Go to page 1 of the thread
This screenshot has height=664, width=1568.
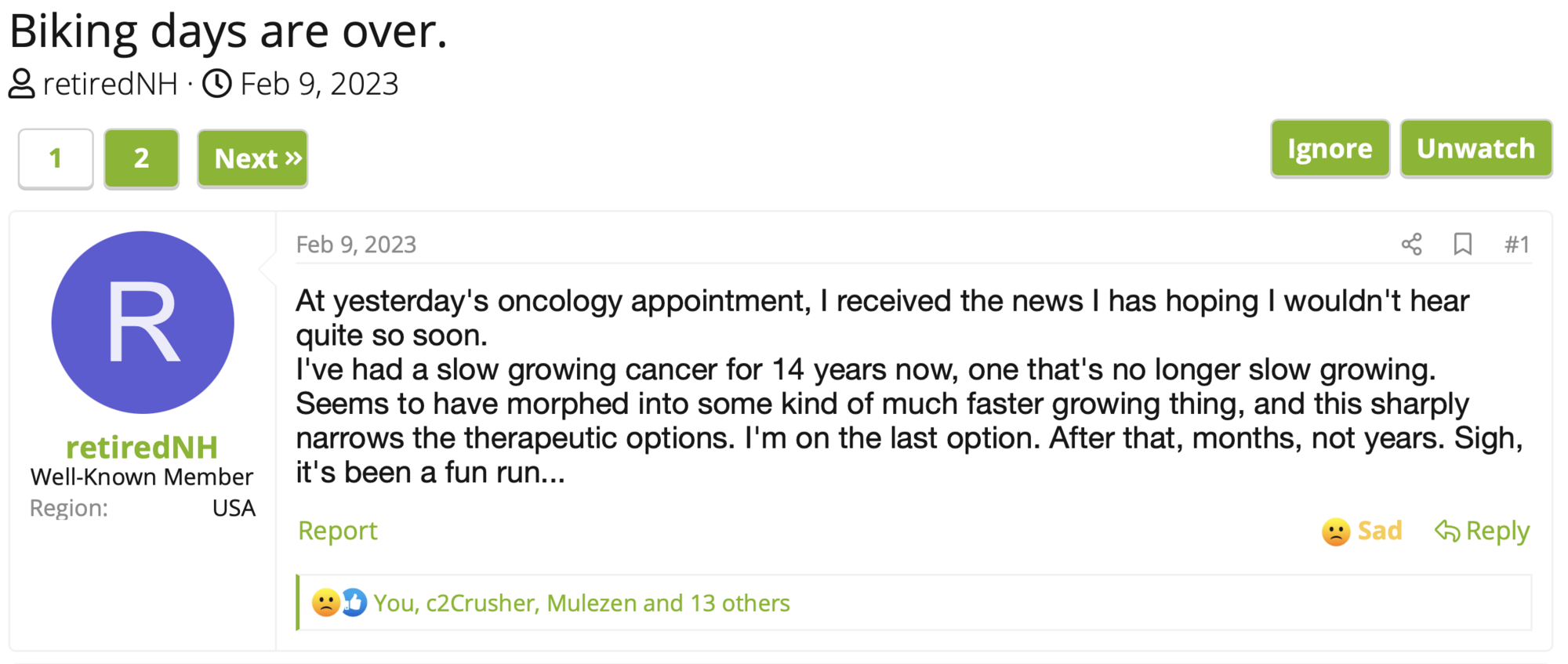click(x=56, y=158)
